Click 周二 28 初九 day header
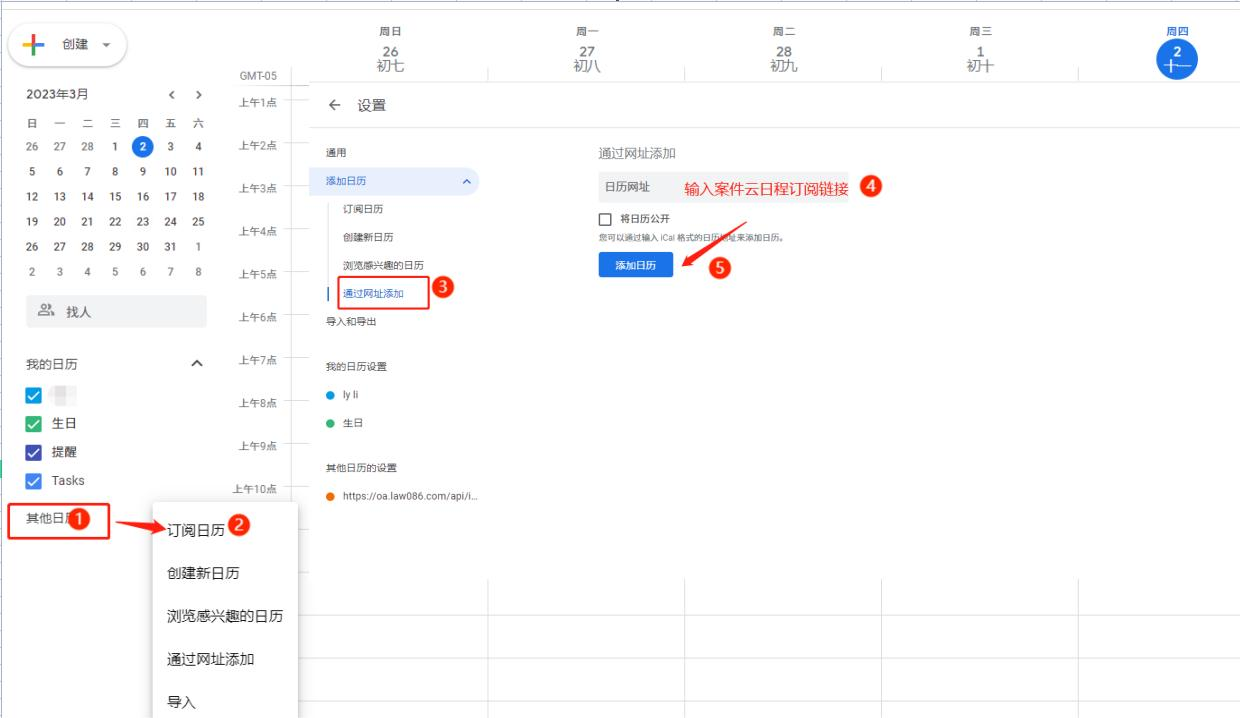 tap(784, 51)
